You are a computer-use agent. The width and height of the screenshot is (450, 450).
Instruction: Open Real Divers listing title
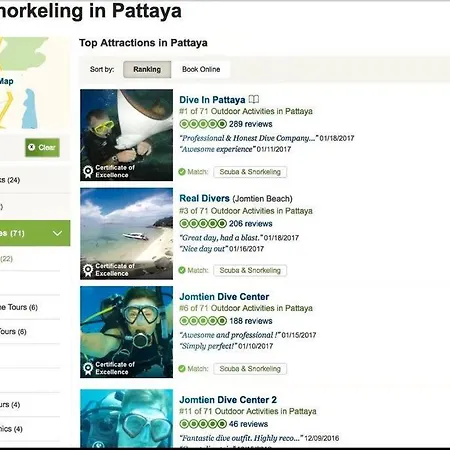pos(204,198)
